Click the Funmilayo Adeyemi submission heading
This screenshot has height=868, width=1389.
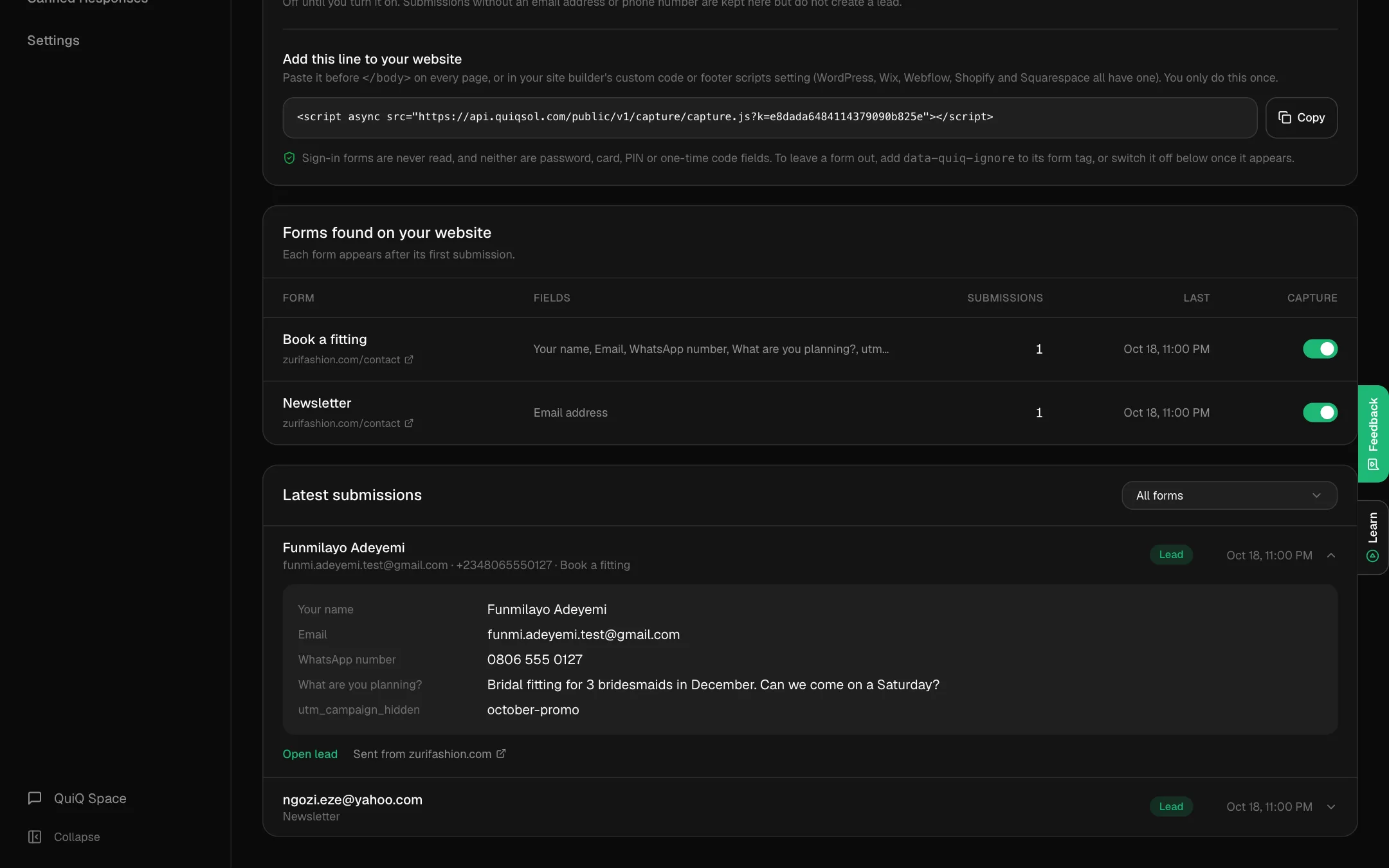click(343, 548)
